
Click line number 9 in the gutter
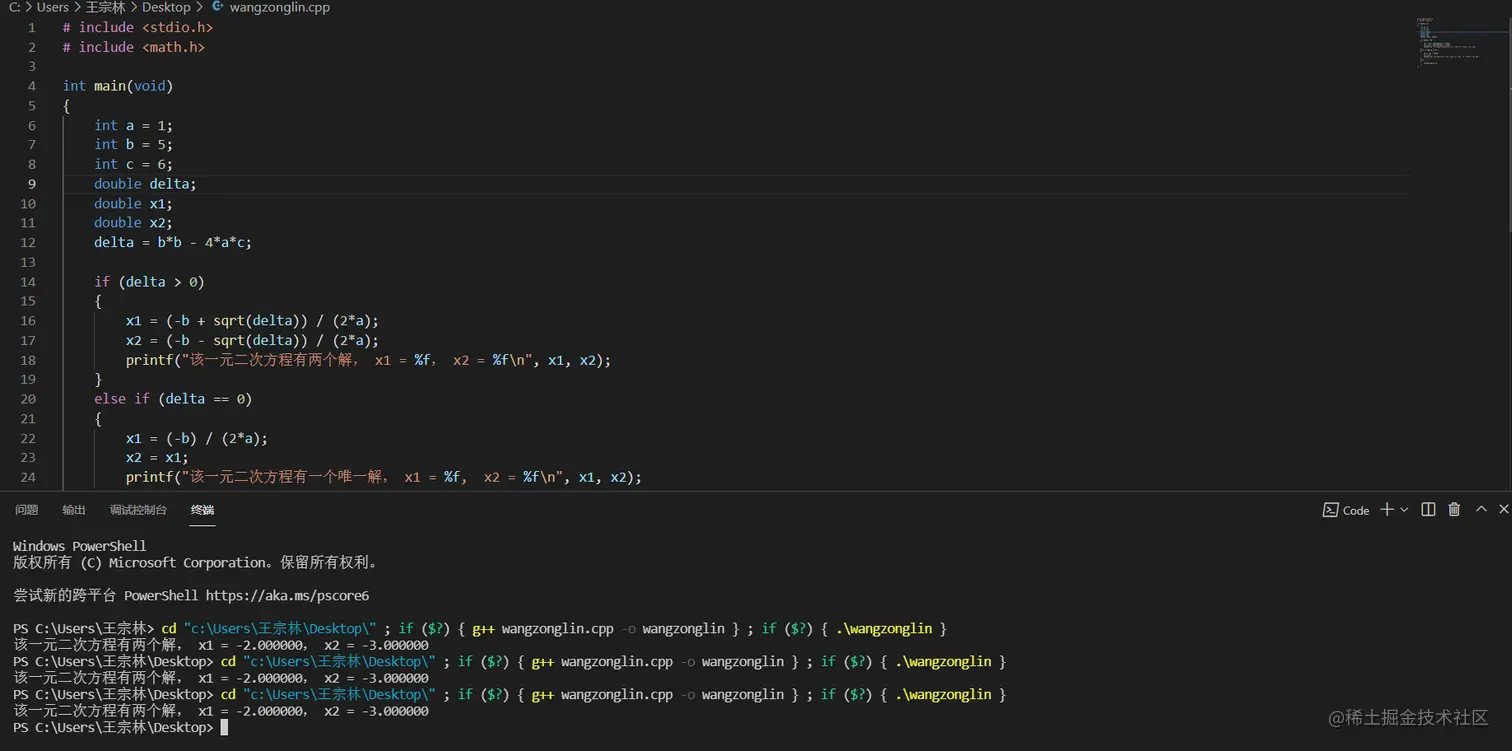coord(31,184)
